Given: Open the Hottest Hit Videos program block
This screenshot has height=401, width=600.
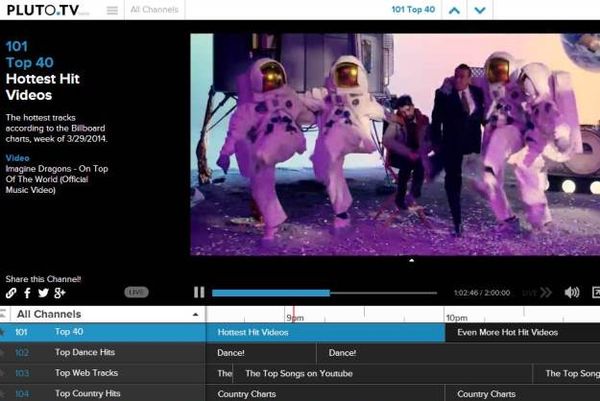Looking at the screenshot, I should pos(326,333).
